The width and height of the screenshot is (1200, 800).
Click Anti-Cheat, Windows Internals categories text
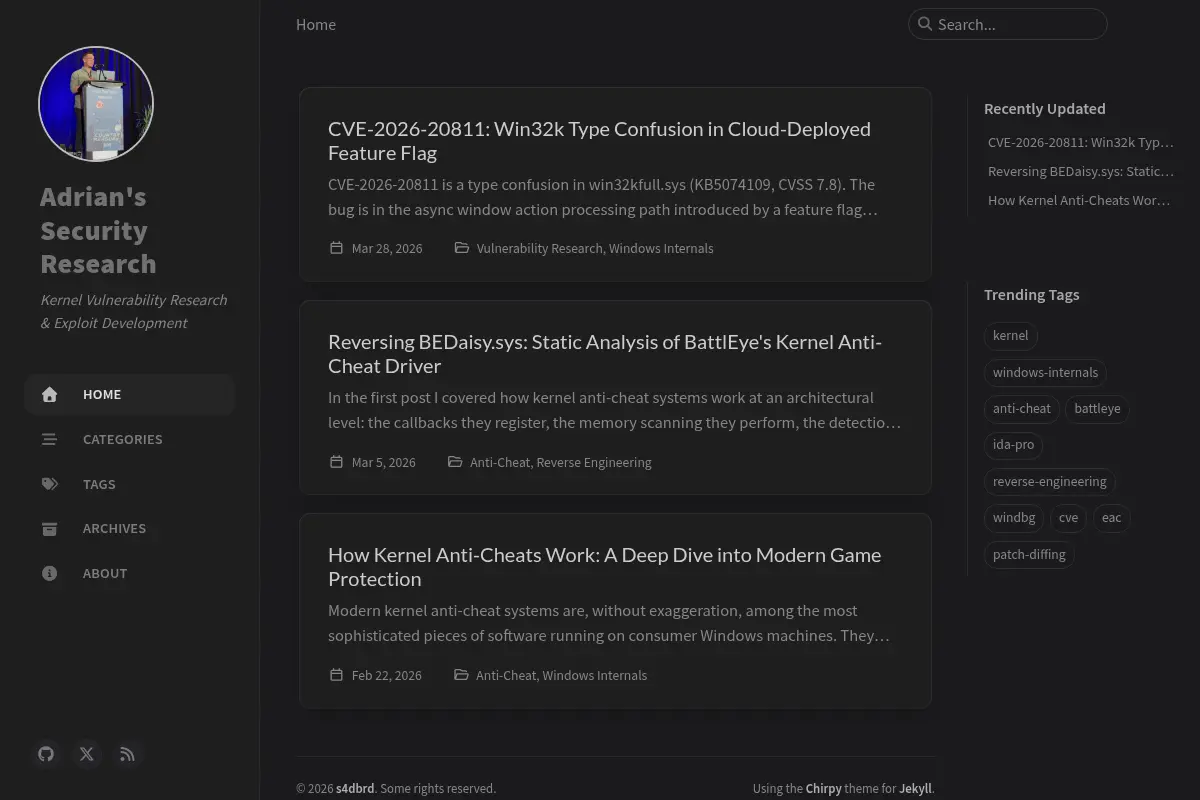tap(561, 675)
